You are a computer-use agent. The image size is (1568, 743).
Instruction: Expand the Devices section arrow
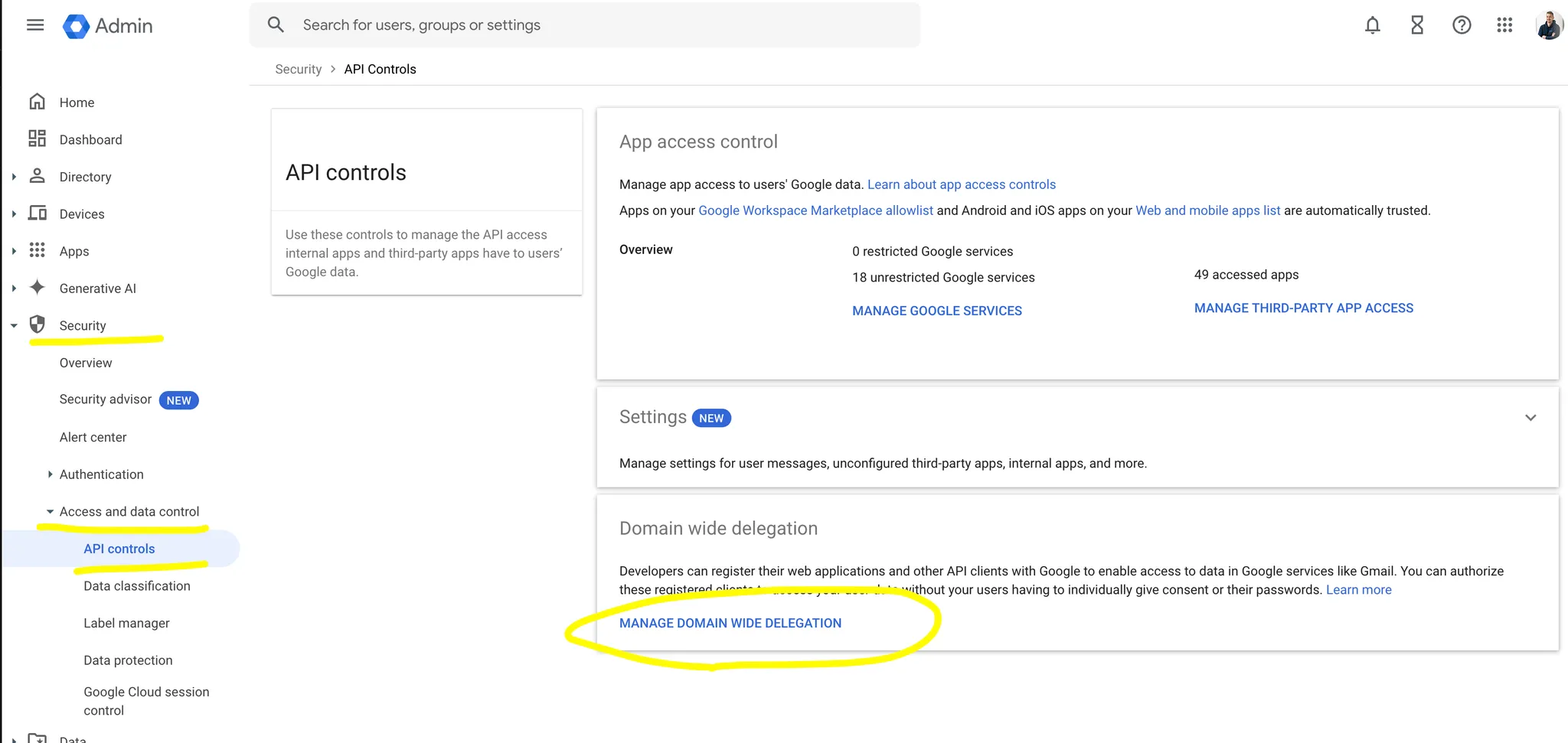(x=14, y=214)
